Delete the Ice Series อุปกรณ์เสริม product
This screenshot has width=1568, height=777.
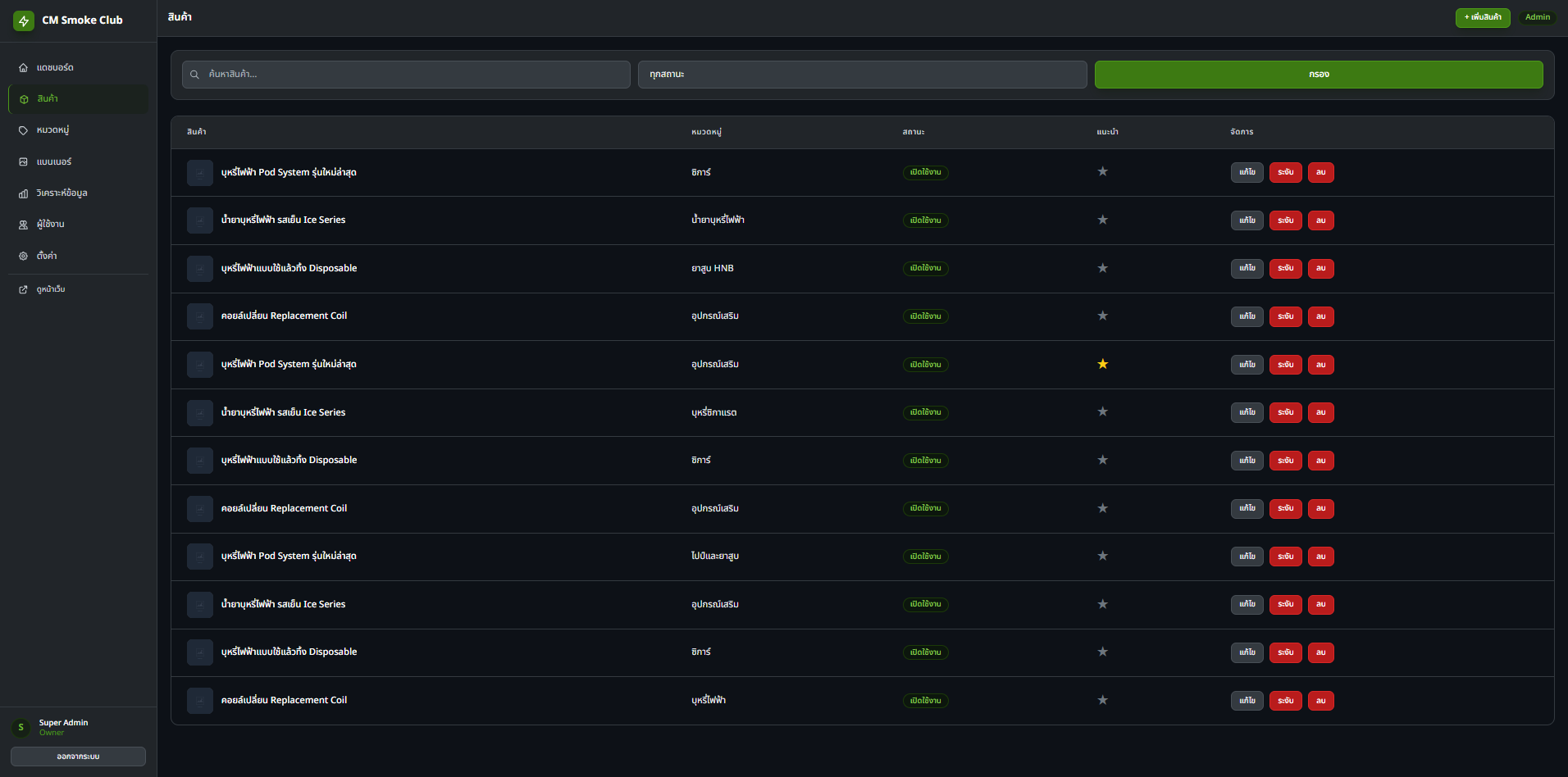(1321, 604)
